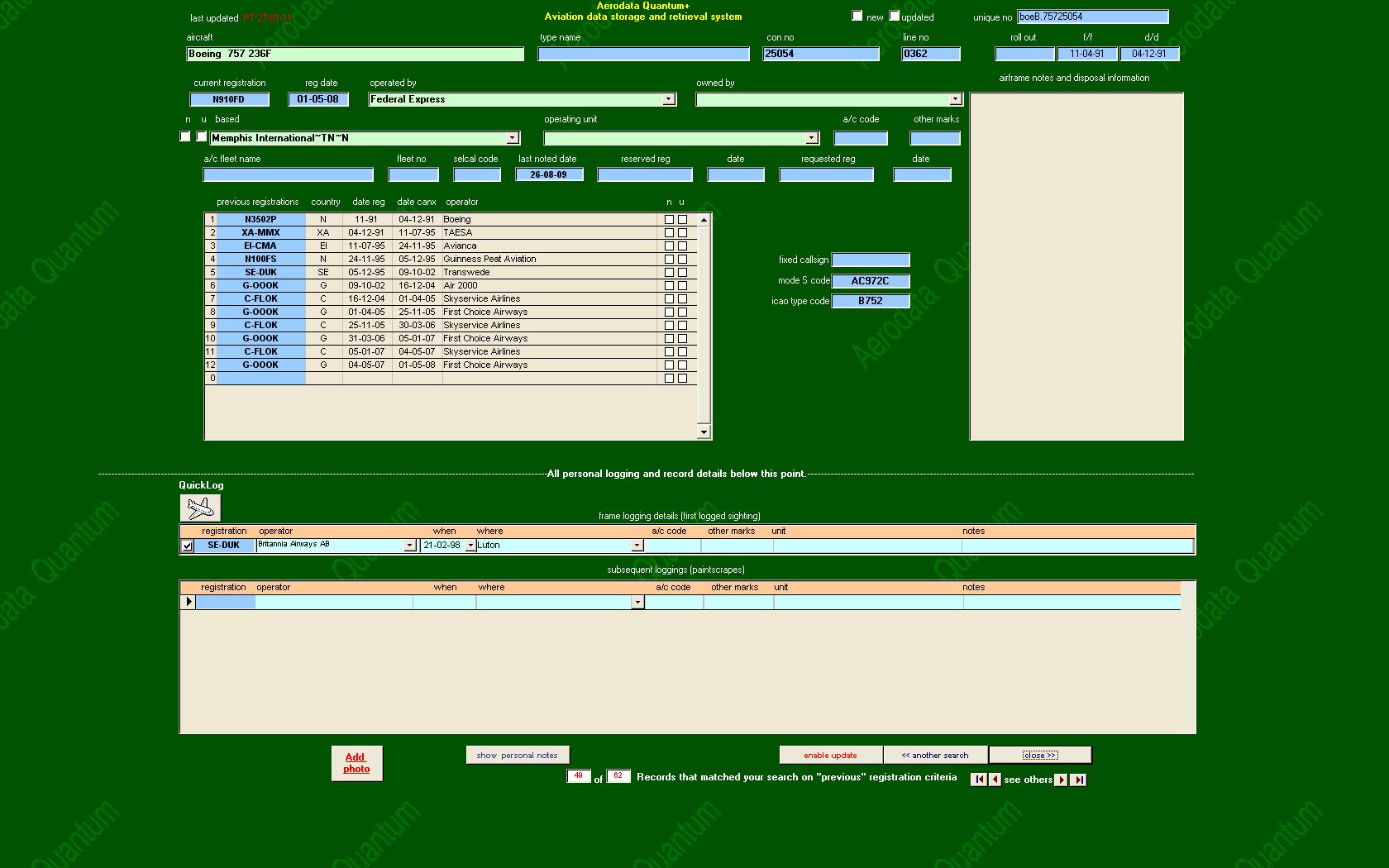Toggle the 'updated' checkbox
The height and width of the screenshot is (868, 1389).
point(894,16)
